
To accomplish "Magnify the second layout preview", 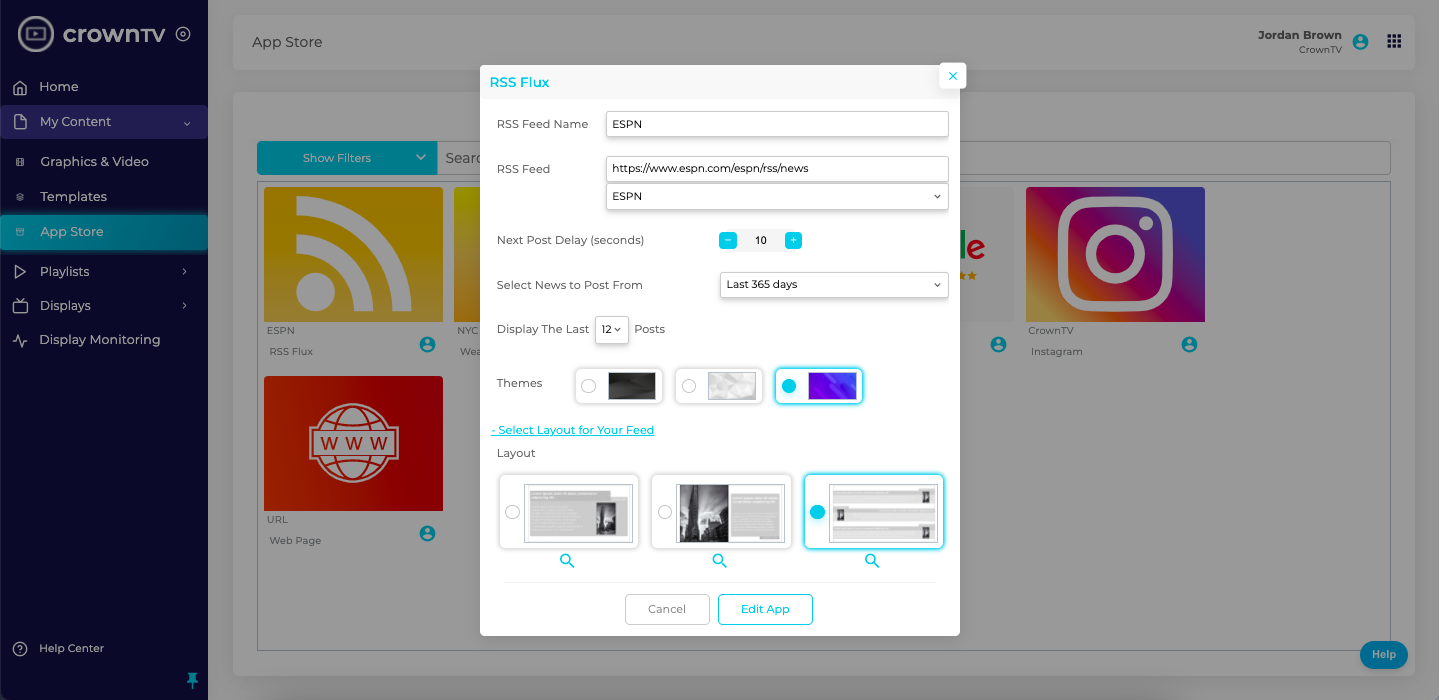I will tap(719, 561).
